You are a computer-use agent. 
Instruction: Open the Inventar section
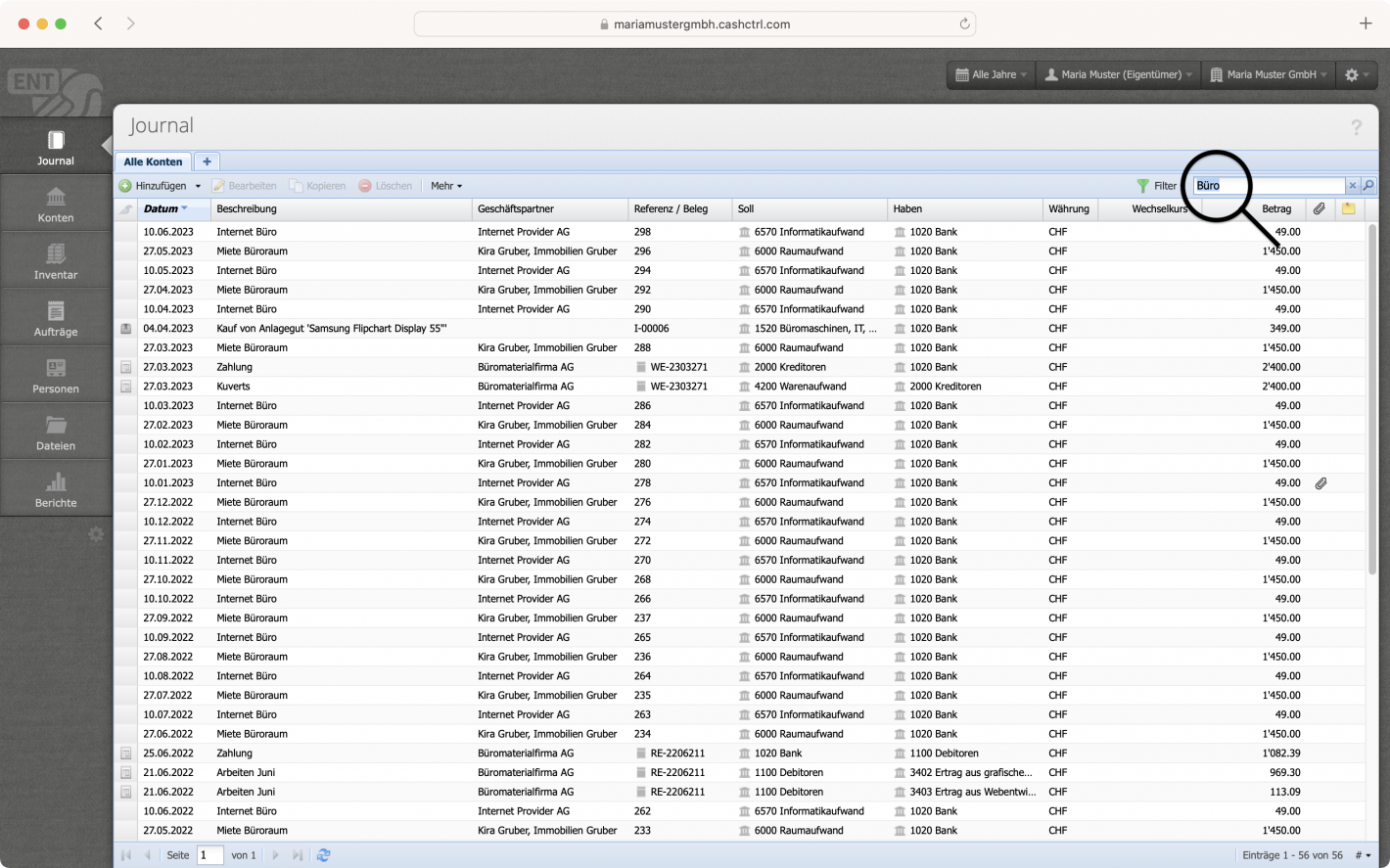(x=55, y=259)
